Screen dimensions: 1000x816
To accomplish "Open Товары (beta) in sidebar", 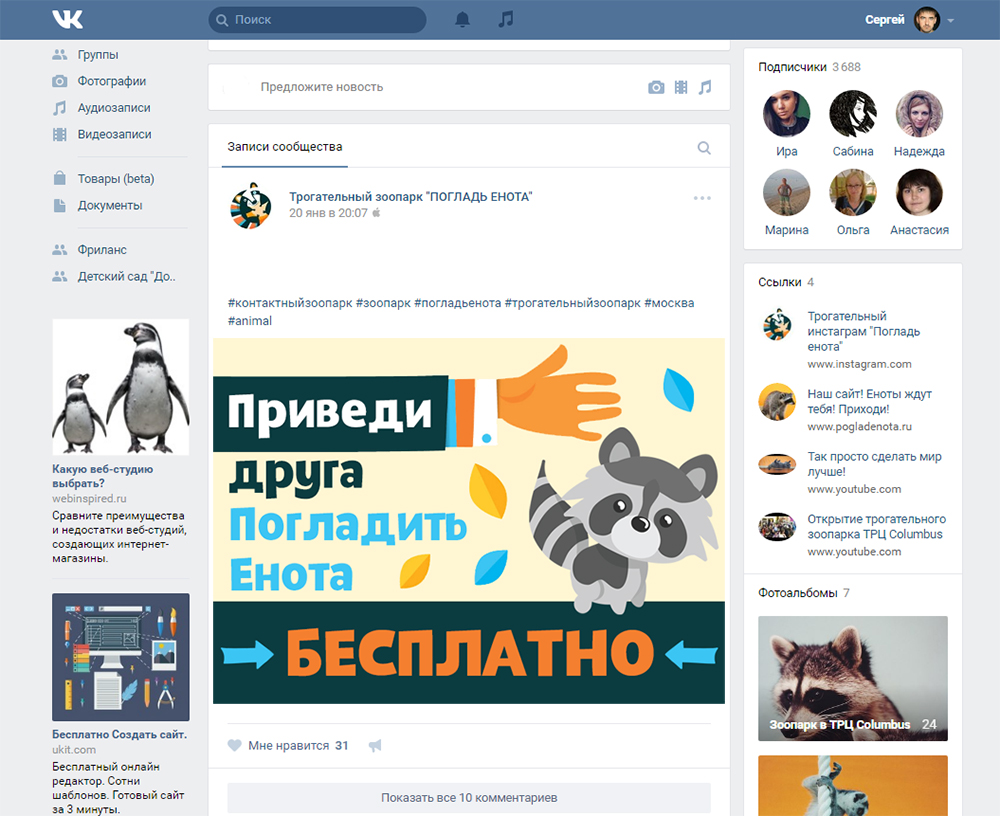I will click(116, 179).
